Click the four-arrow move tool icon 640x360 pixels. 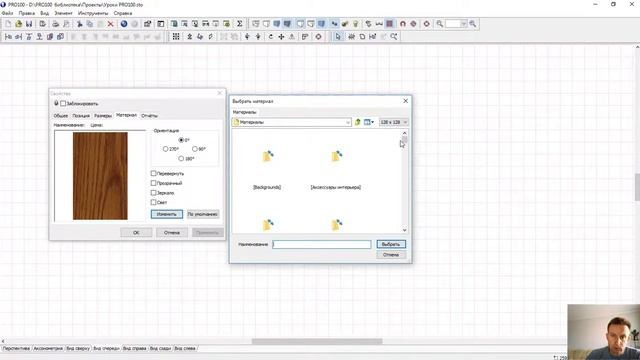(281, 37)
